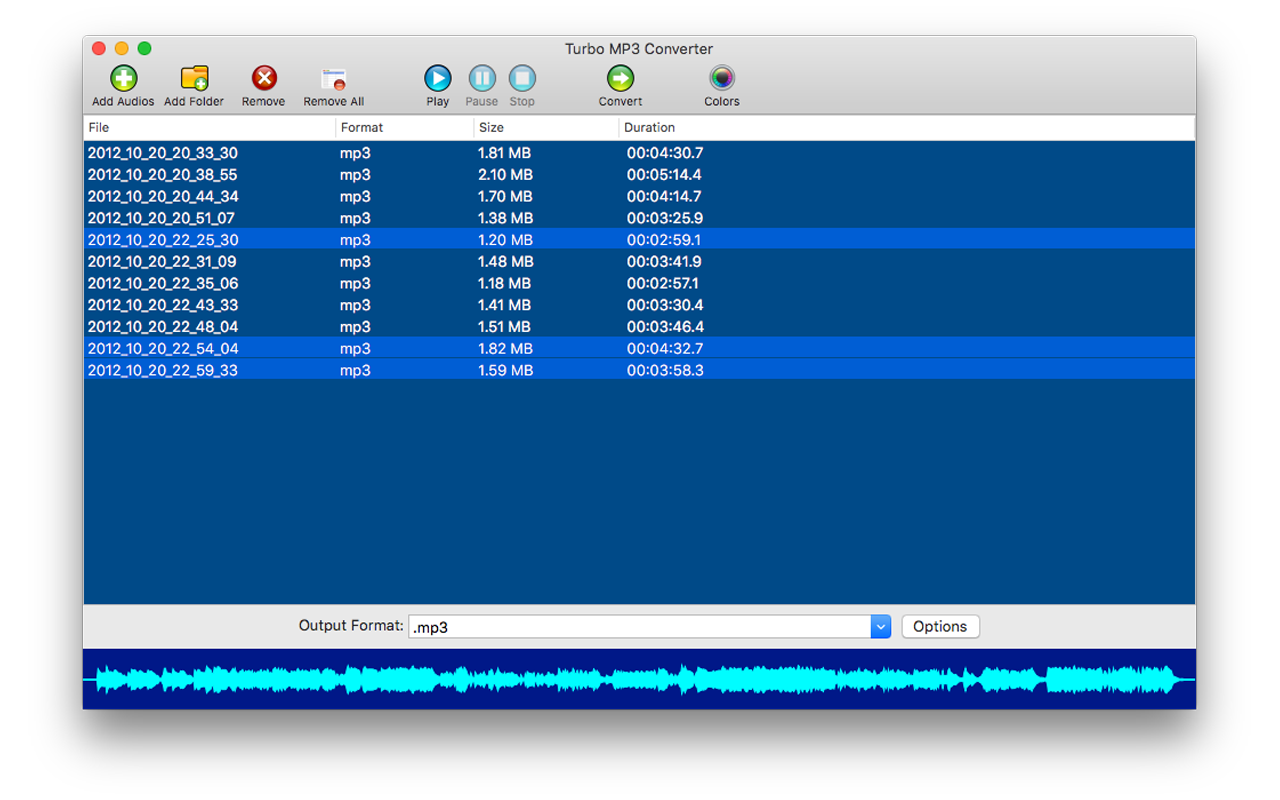Sort by the File column header
The height and width of the screenshot is (800, 1280).
[210, 128]
